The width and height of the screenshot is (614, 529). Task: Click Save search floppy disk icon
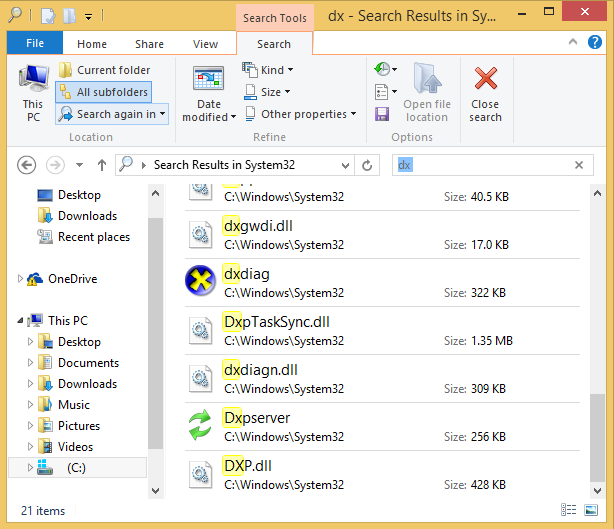(x=381, y=114)
